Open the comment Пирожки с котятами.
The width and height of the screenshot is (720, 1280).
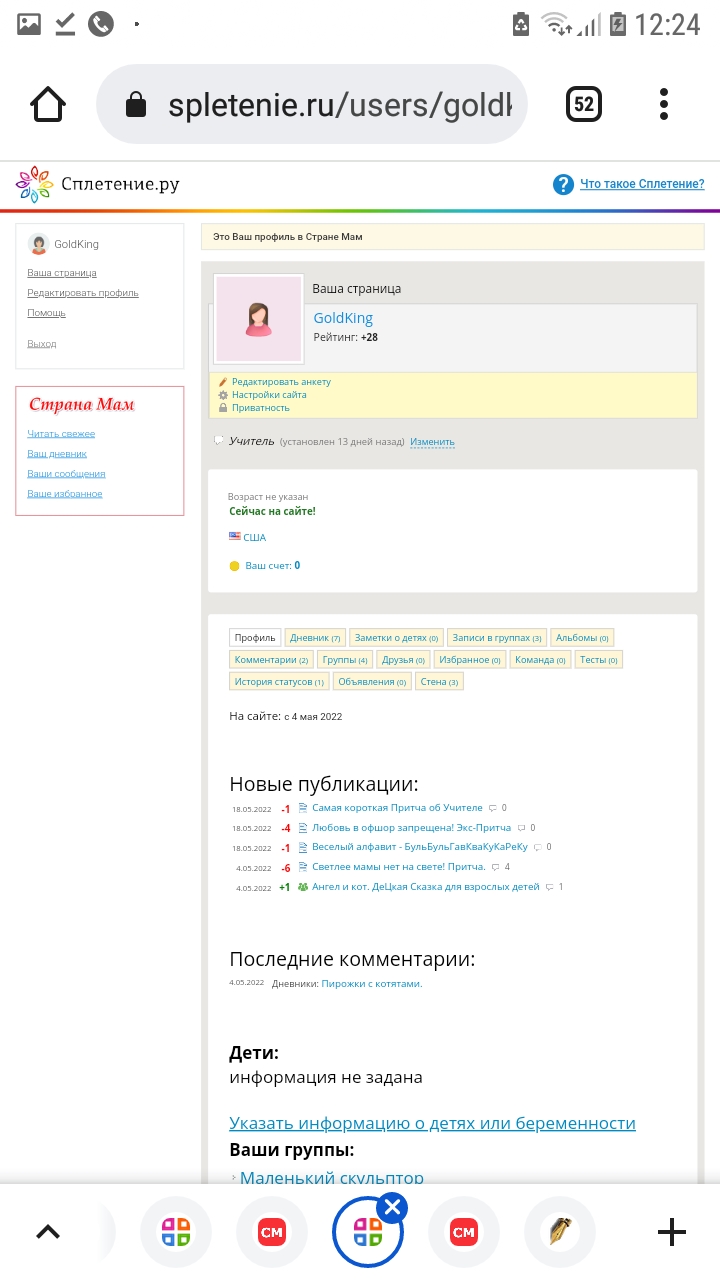[372, 983]
